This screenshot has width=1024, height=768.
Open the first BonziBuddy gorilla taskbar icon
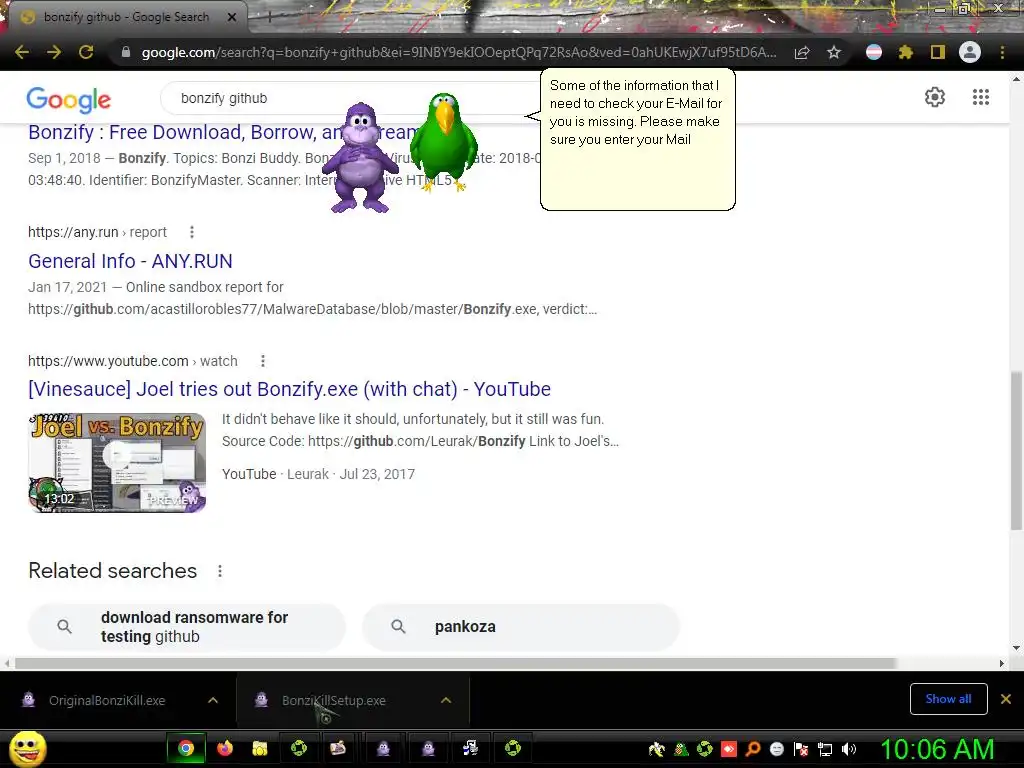[383, 748]
